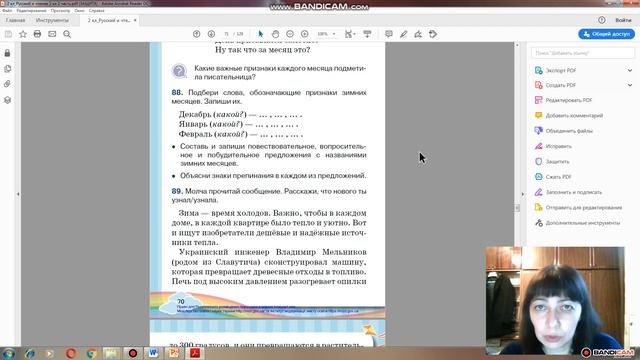Screen dimensions: 640x360
Task: Open Дополнительные инструменты
Action: click(582, 223)
